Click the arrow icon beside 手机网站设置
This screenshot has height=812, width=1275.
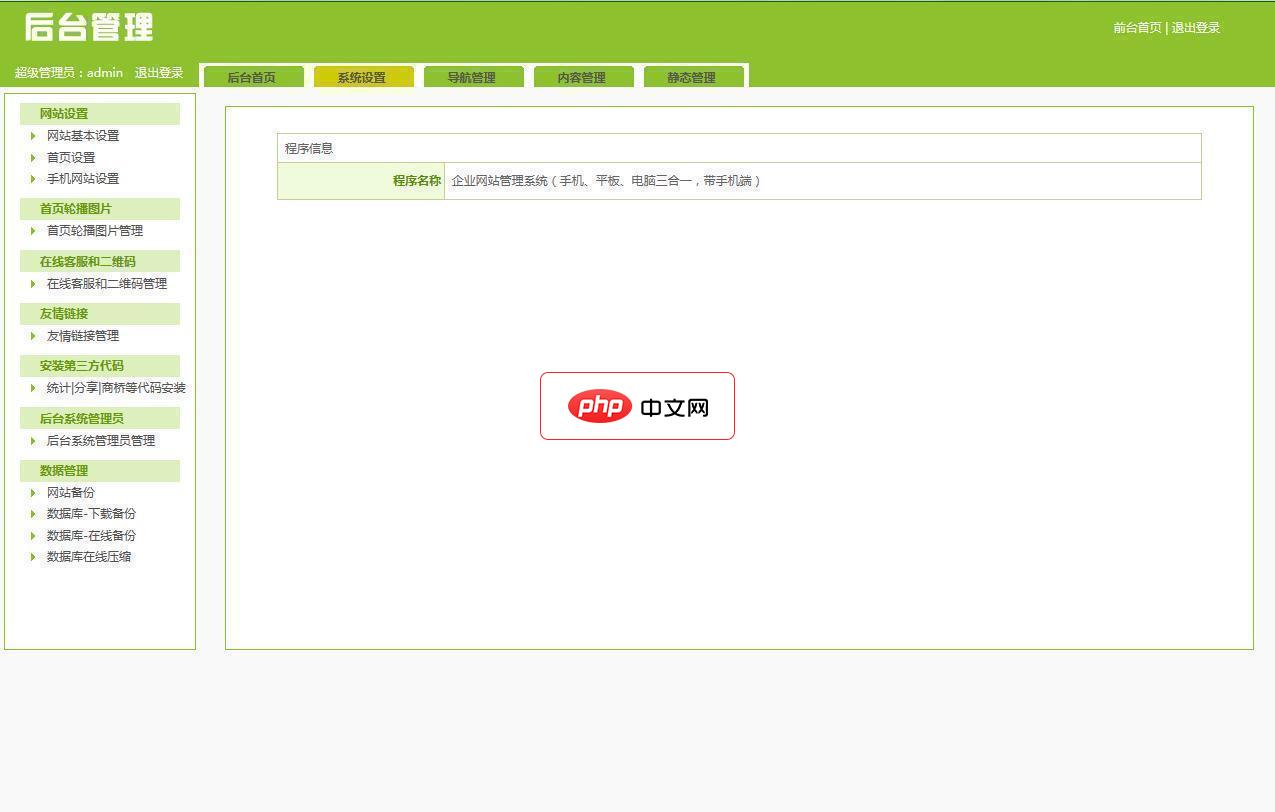[x=33, y=179]
